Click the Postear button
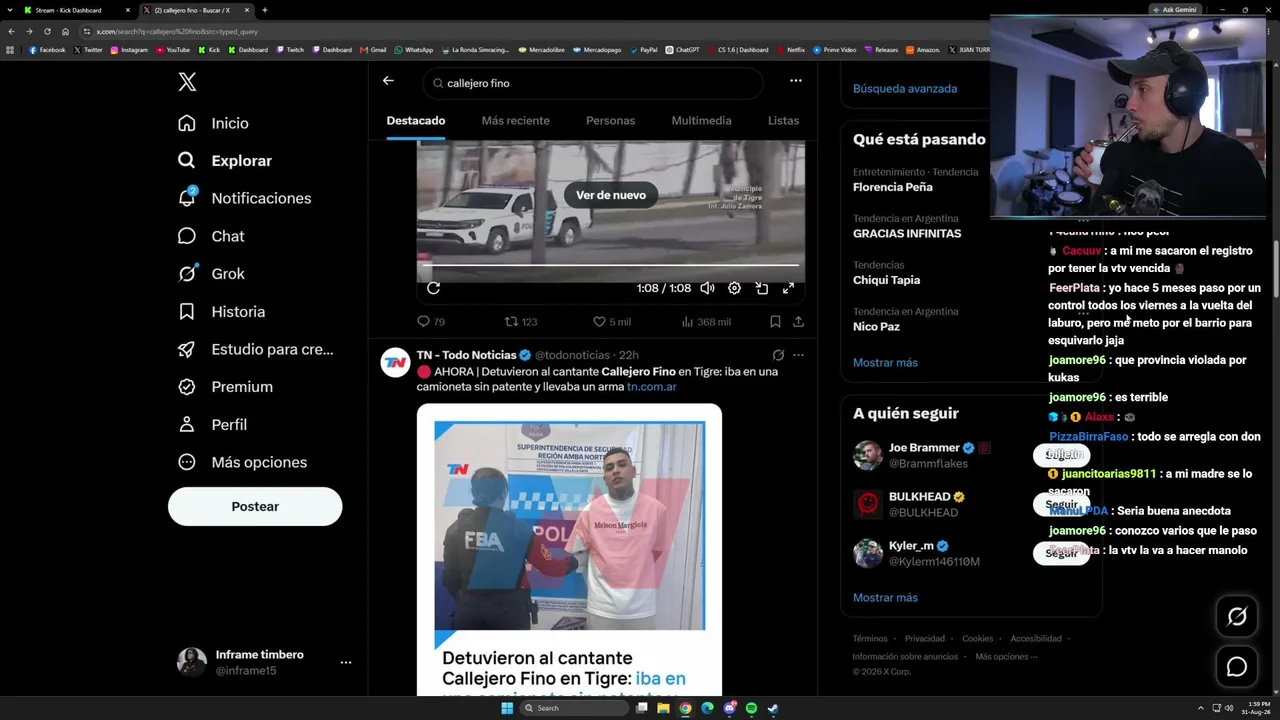The image size is (1280, 720). tap(255, 507)
